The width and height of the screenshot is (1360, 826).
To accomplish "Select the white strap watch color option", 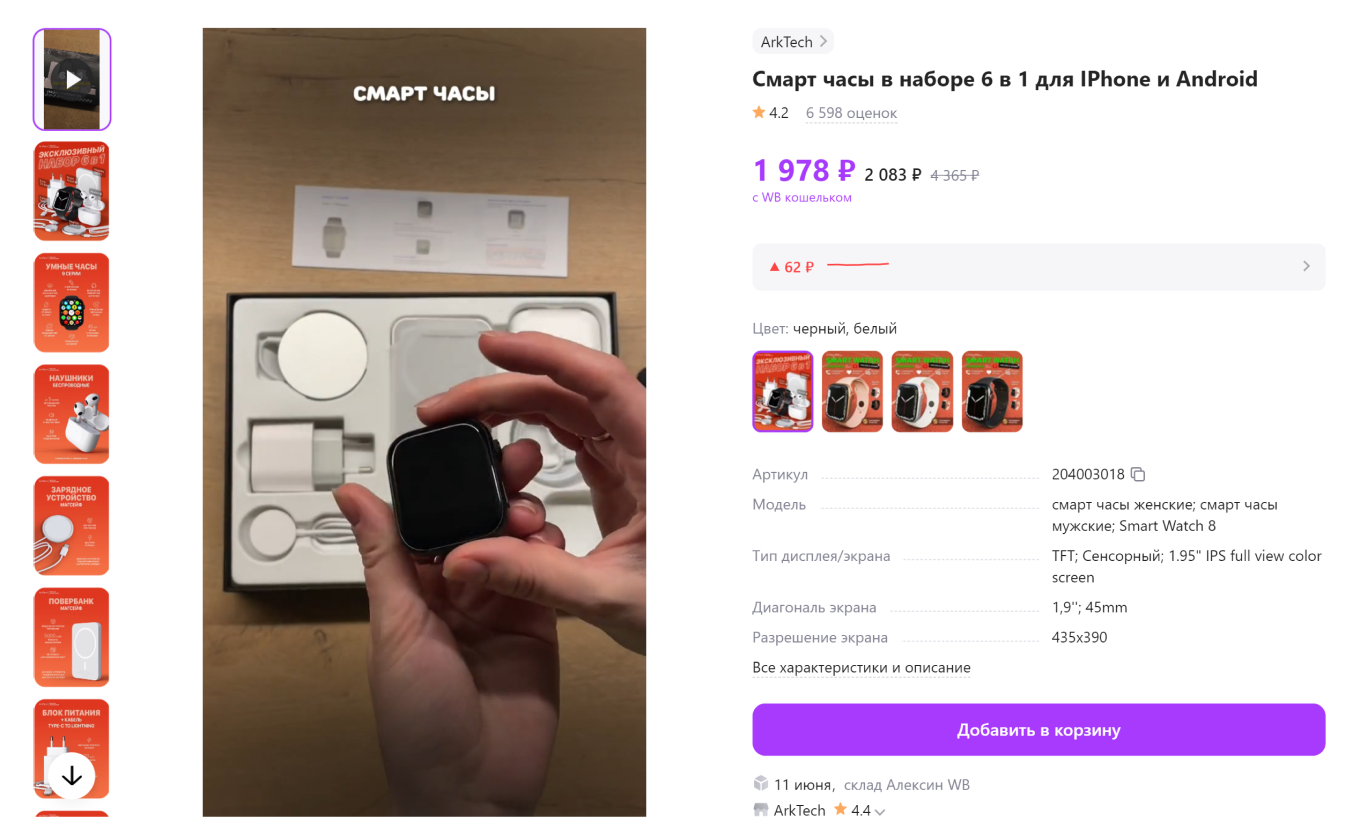I will [922, 391].
